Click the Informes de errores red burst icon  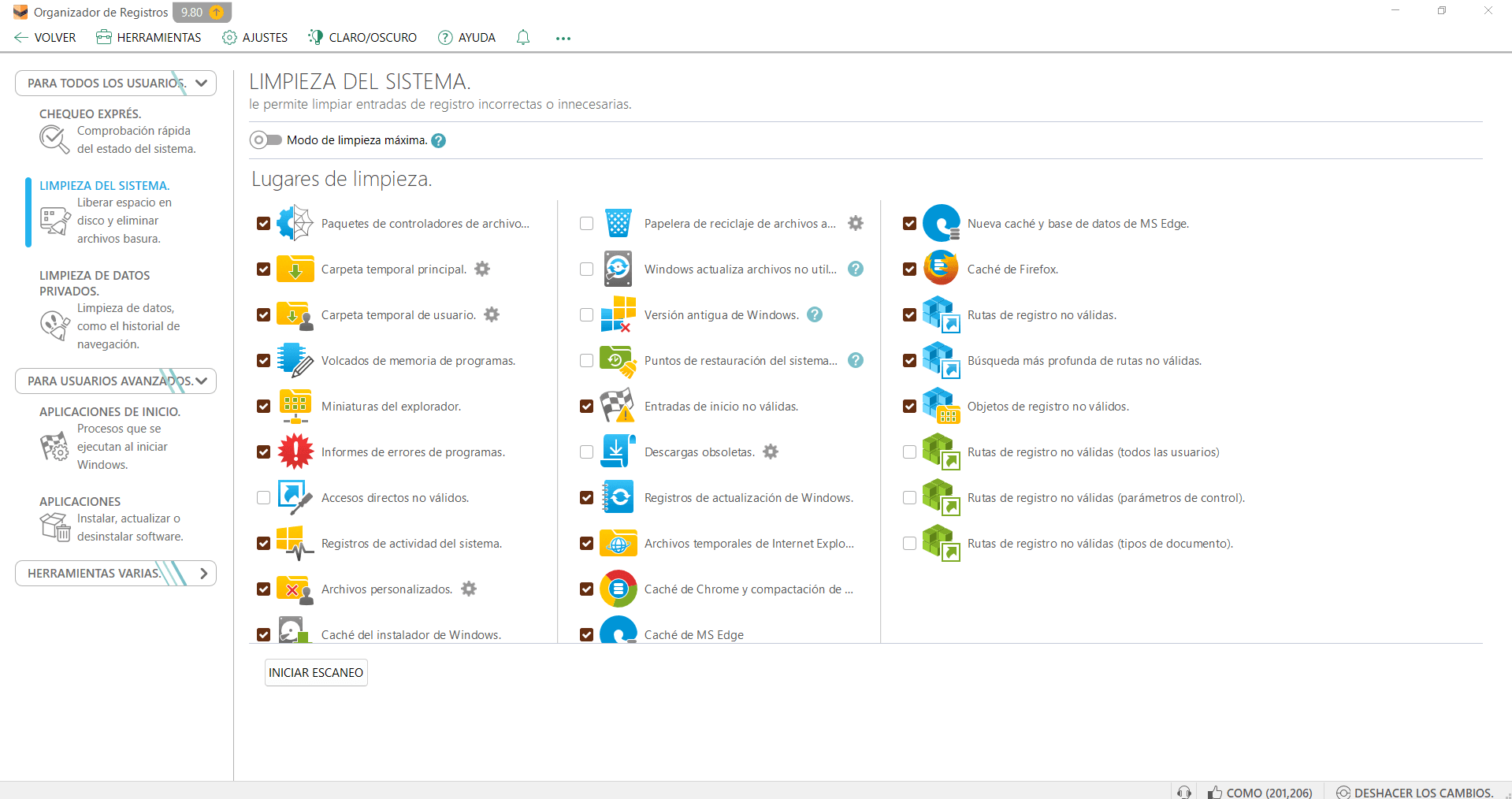pos(295,452)
